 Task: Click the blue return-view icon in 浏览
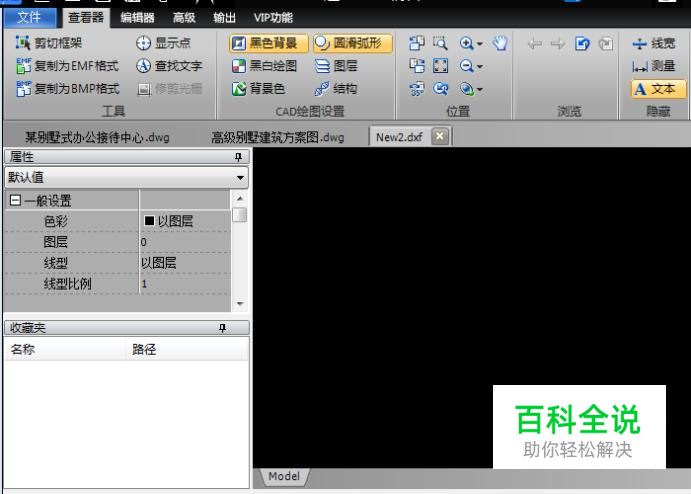[582, 43]
